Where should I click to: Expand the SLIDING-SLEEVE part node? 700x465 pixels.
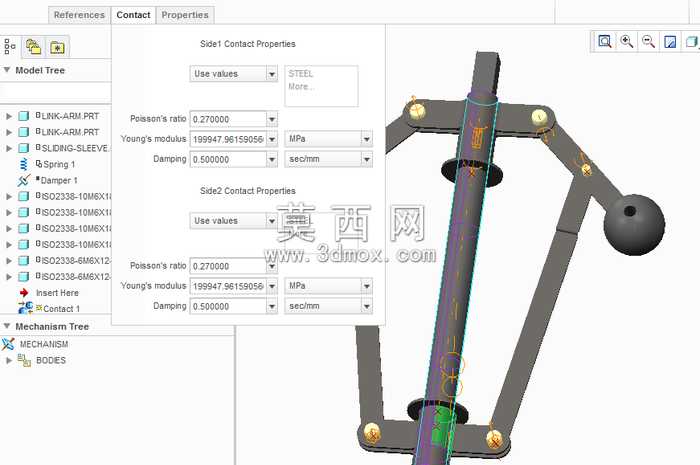pos(8,148)
